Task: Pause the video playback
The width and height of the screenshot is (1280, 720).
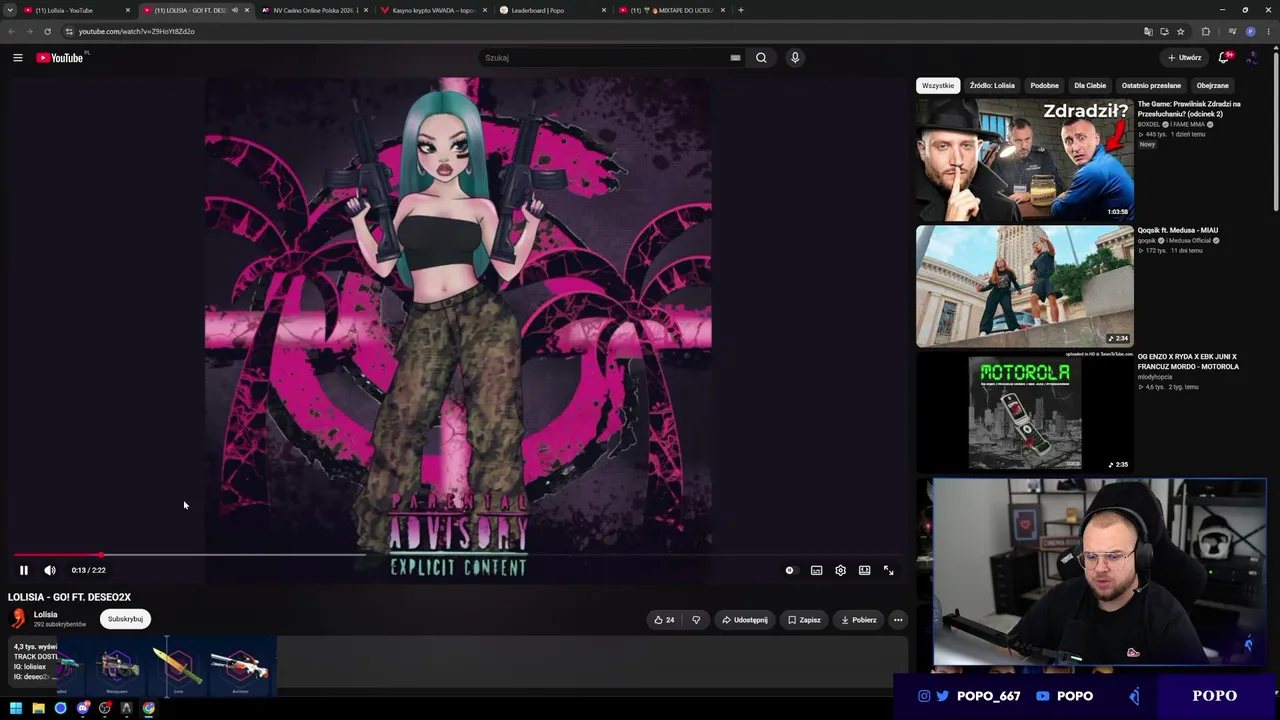Action: [x=24, y=570]
